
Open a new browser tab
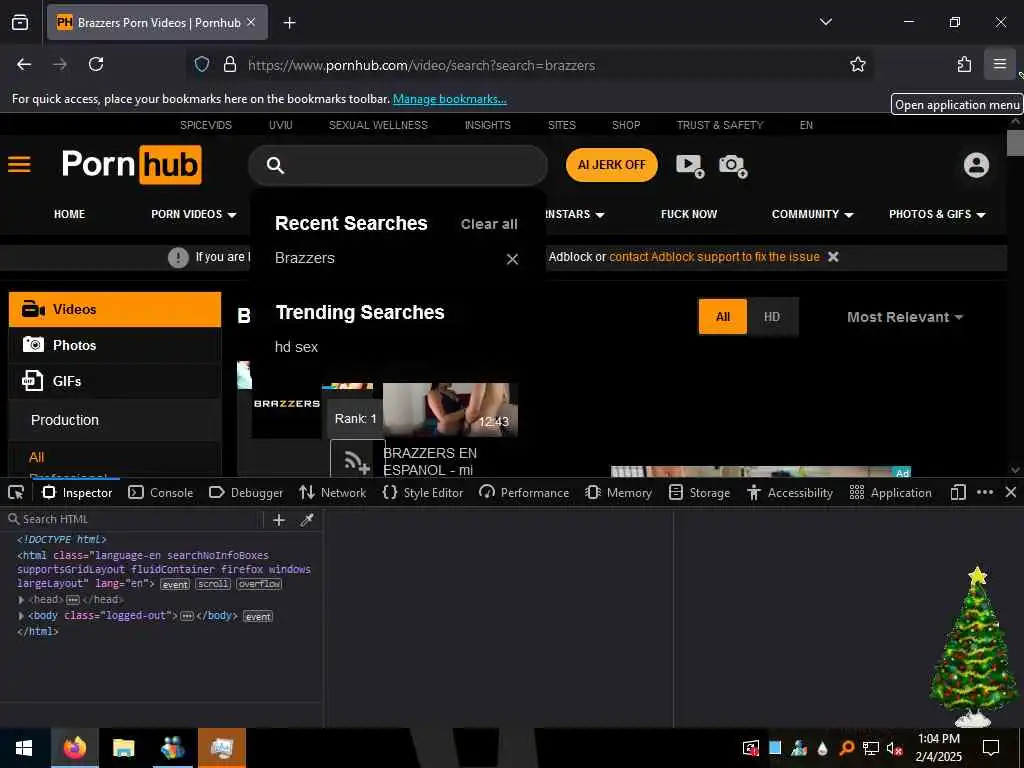point(289,23)
